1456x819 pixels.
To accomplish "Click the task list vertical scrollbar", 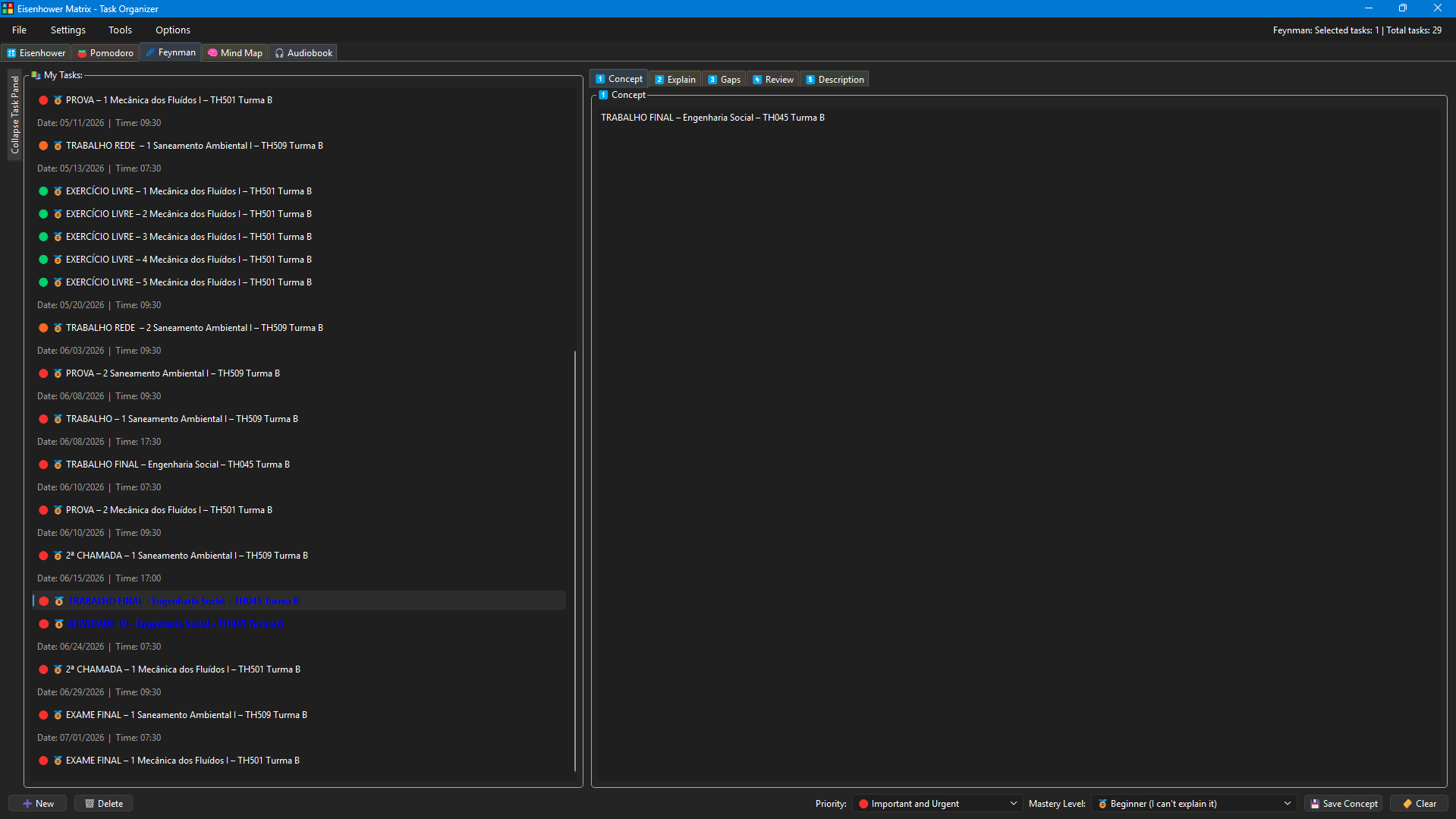I will point(575,562).
